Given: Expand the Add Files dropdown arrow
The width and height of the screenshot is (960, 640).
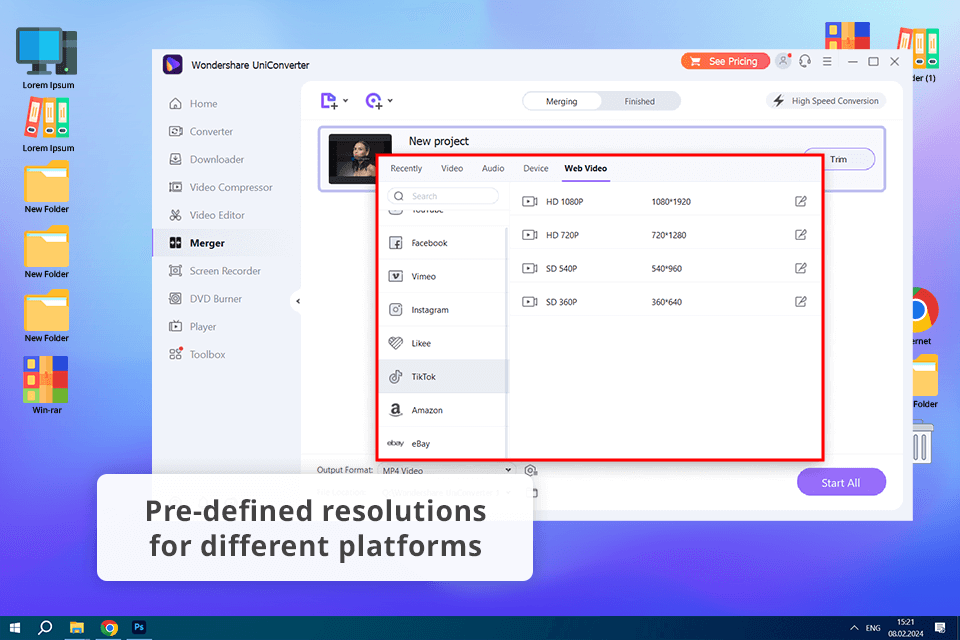Looking at the screenshot, I should [x=346, y=100].
